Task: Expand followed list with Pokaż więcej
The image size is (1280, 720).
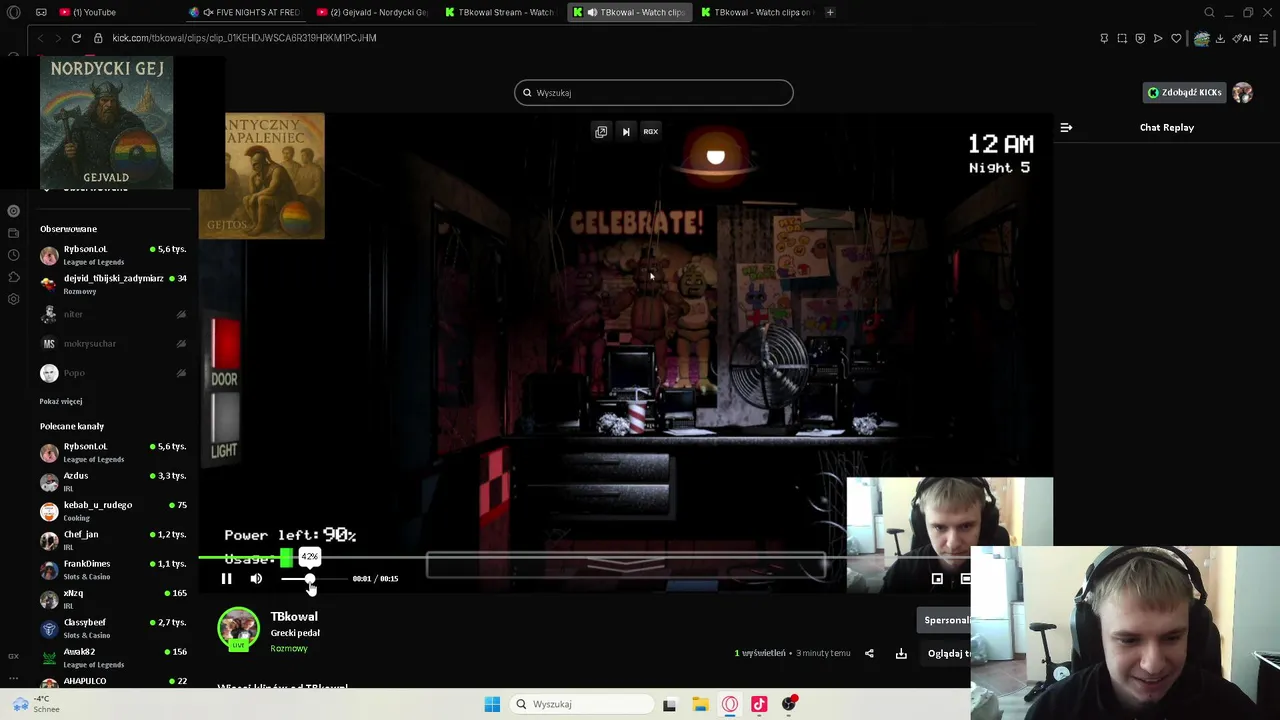Action: pyautogui.click(x=61, y=402)
